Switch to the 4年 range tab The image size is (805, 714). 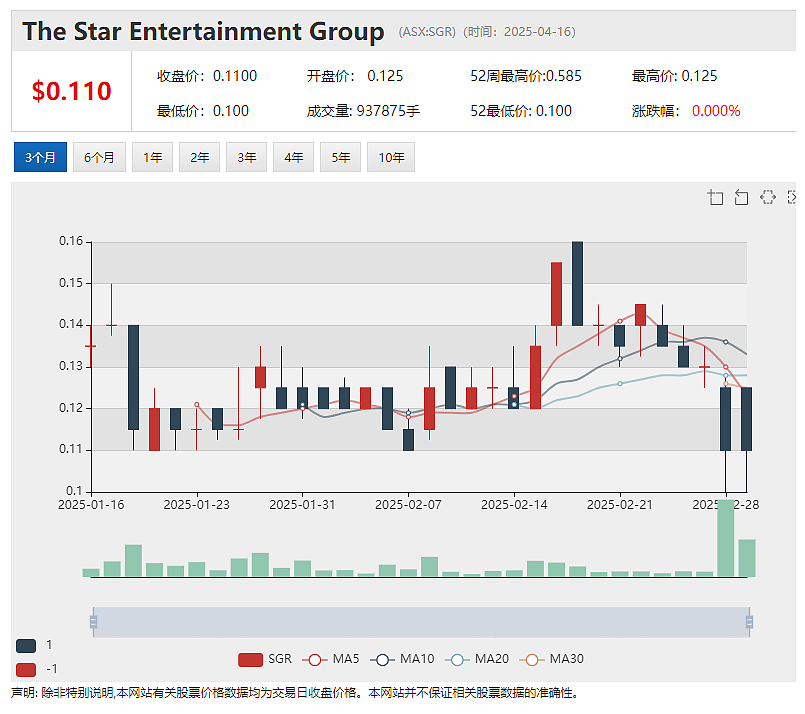[293, 157]
